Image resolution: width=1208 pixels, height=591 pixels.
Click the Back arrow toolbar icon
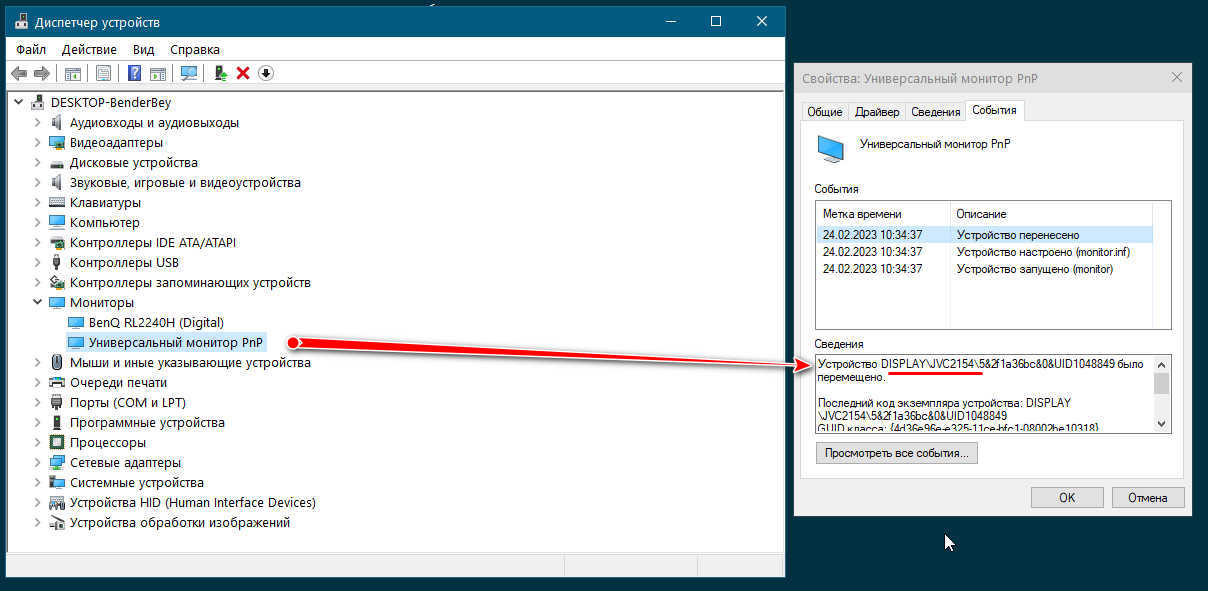[x=18, y=73]
